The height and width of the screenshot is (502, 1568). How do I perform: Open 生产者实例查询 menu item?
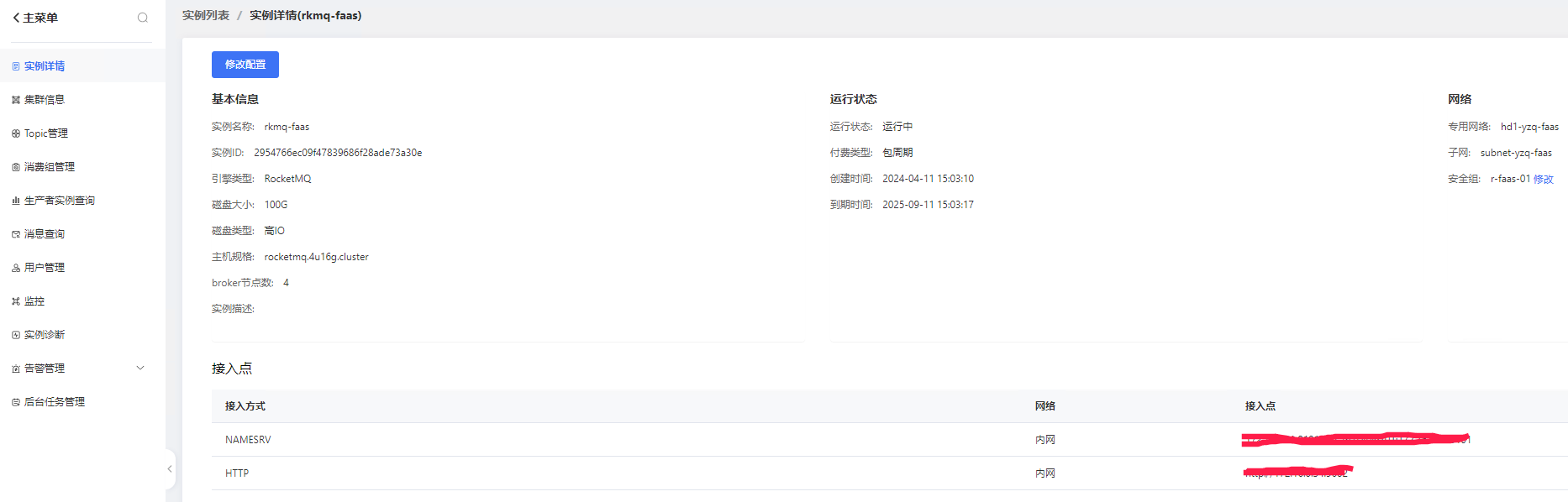[x=82, y=200]
